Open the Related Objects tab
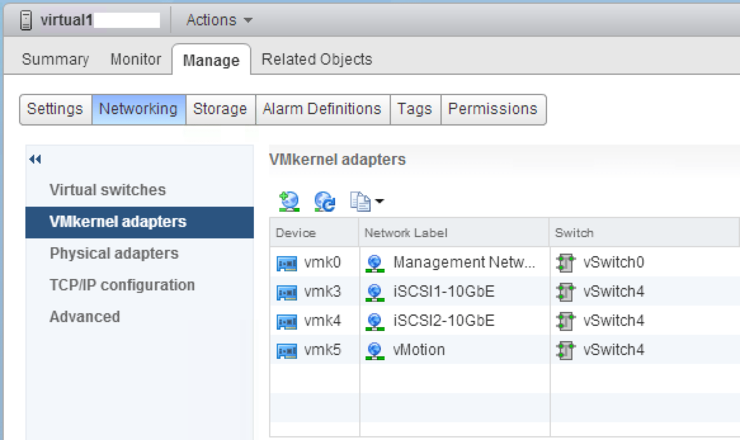 (x=317, y=59)
